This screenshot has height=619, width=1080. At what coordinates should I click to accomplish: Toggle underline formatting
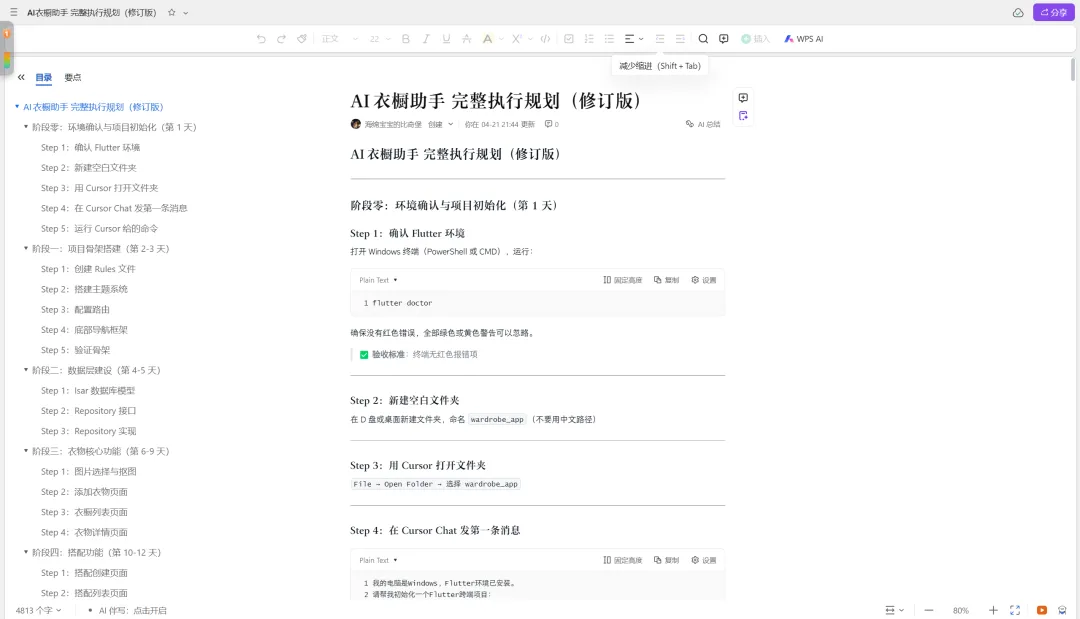(x=446, y=39)
